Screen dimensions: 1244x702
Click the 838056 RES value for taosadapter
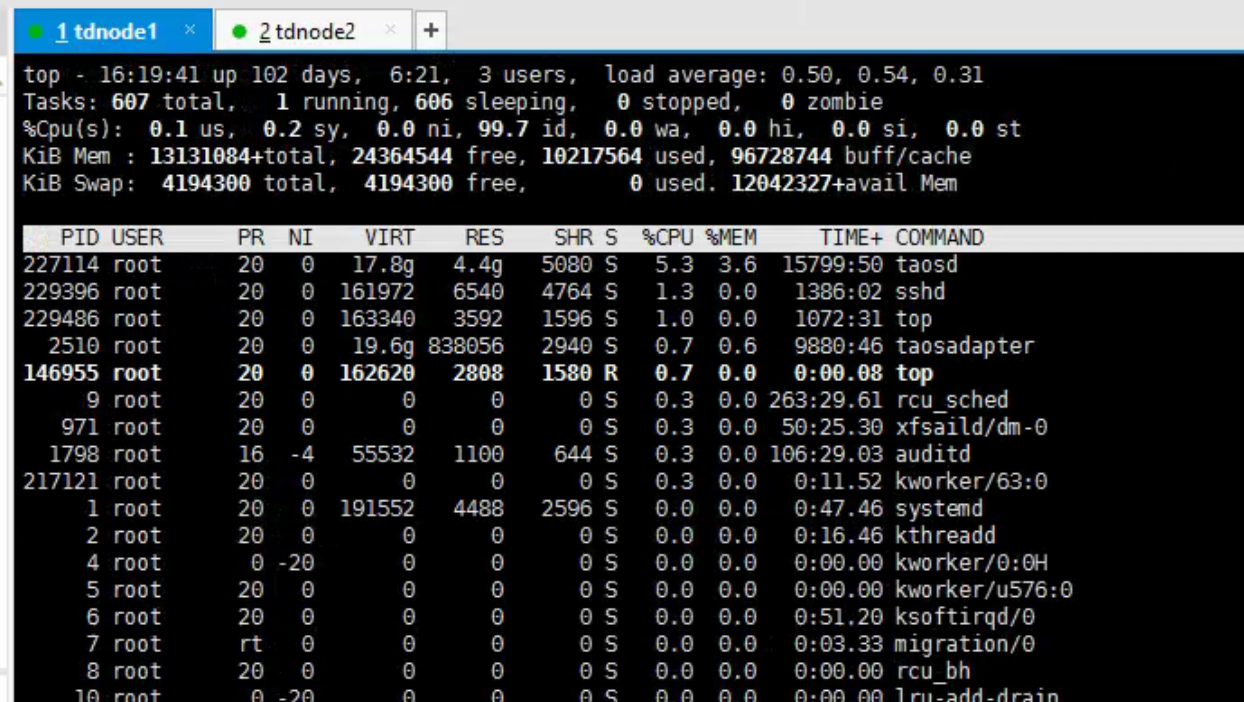pyautogui.click(x=465, y=346)
